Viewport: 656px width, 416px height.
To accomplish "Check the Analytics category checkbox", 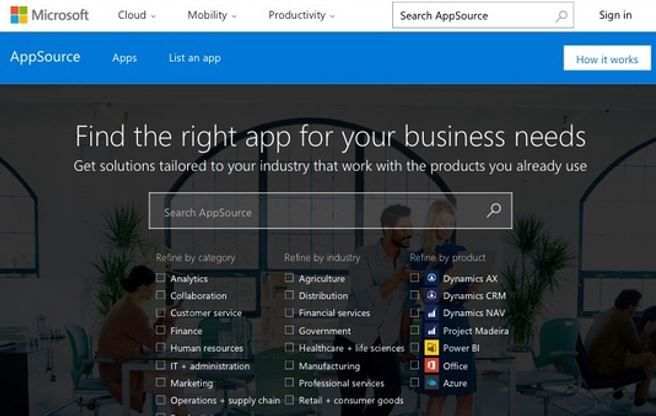I will [x=161, y=279].
